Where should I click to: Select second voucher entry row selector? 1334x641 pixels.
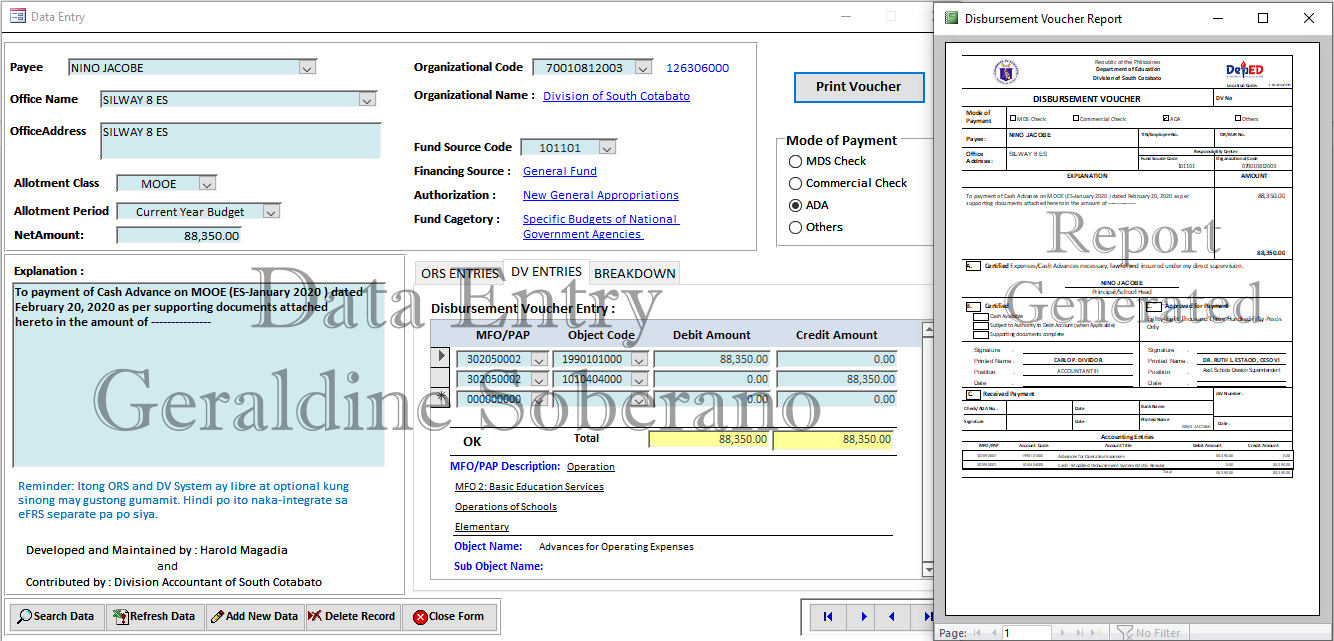[440, 377]
